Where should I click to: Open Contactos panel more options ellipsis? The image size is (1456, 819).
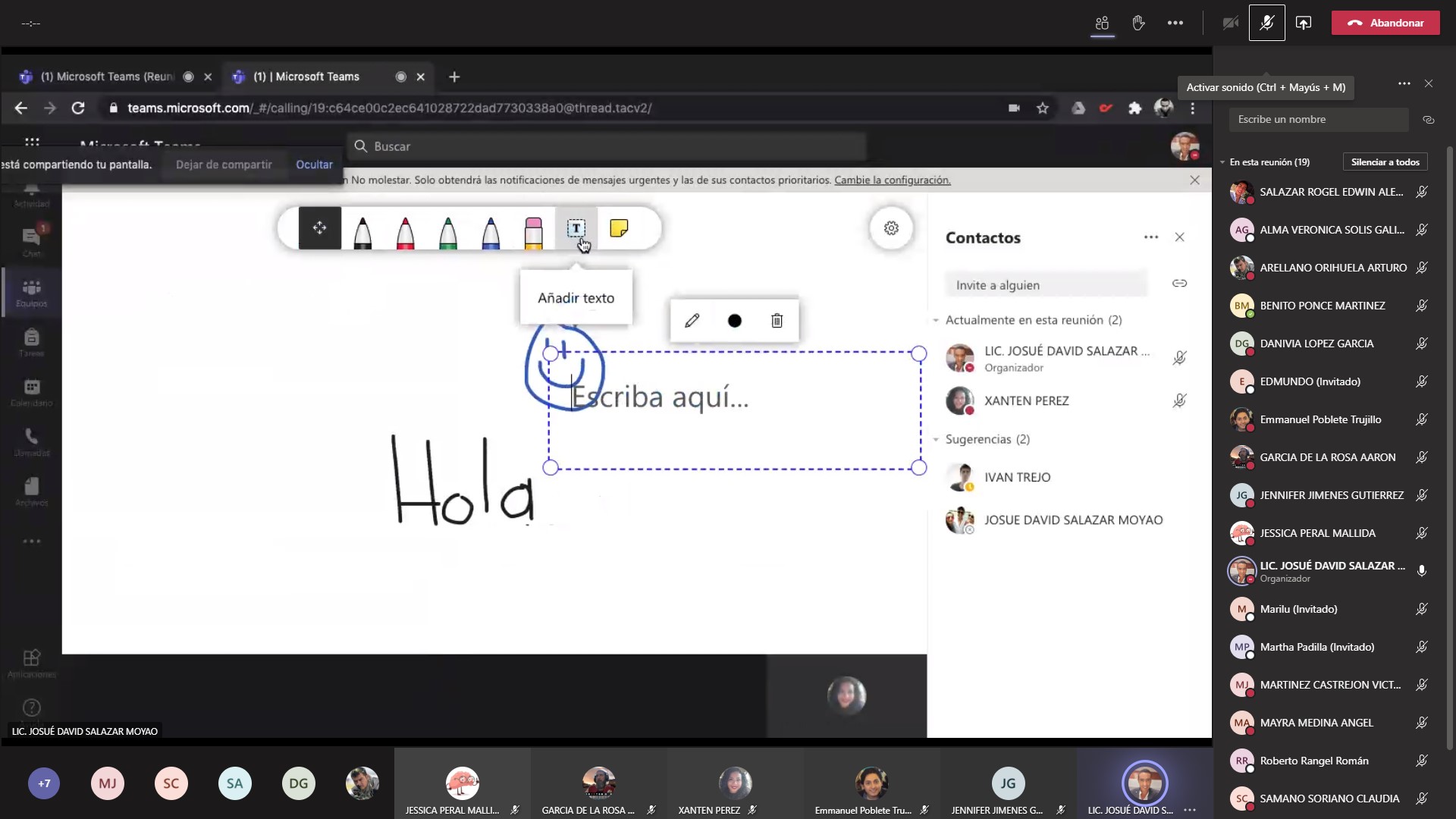point(1150,237)
